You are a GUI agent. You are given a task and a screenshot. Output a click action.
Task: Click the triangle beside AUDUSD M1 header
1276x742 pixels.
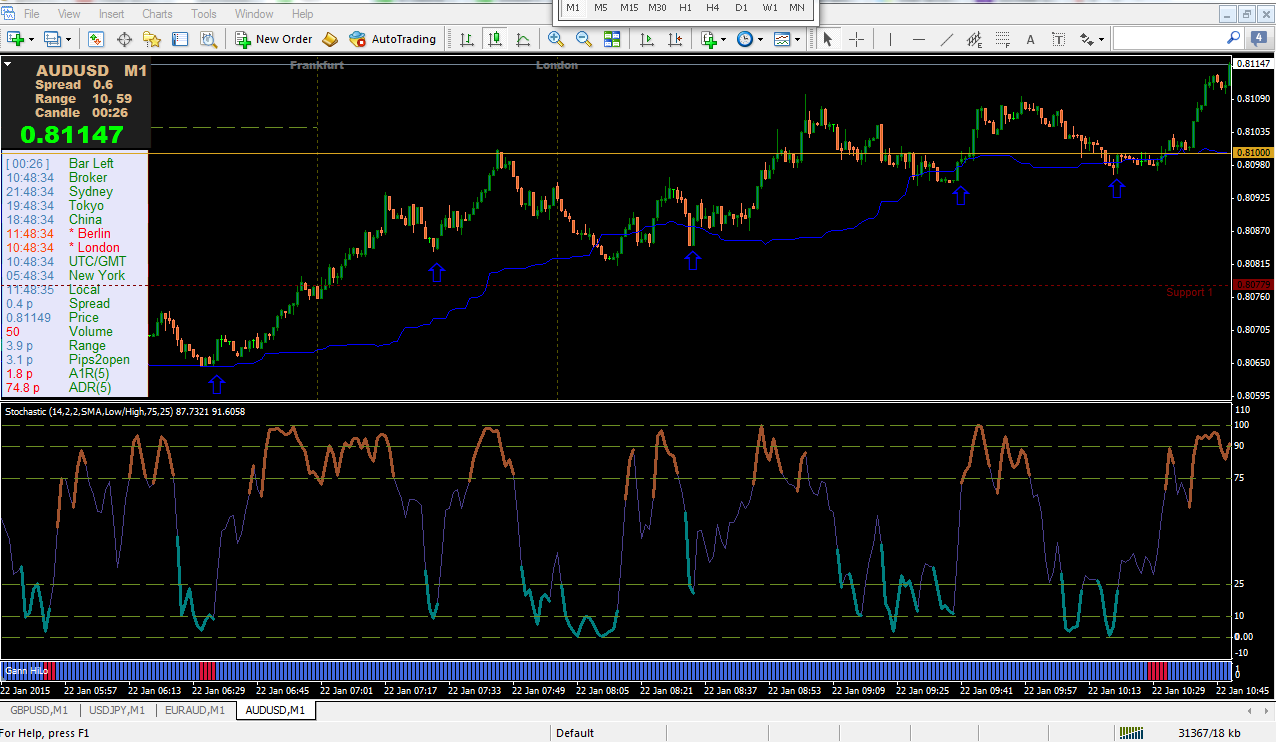[7, 64]
